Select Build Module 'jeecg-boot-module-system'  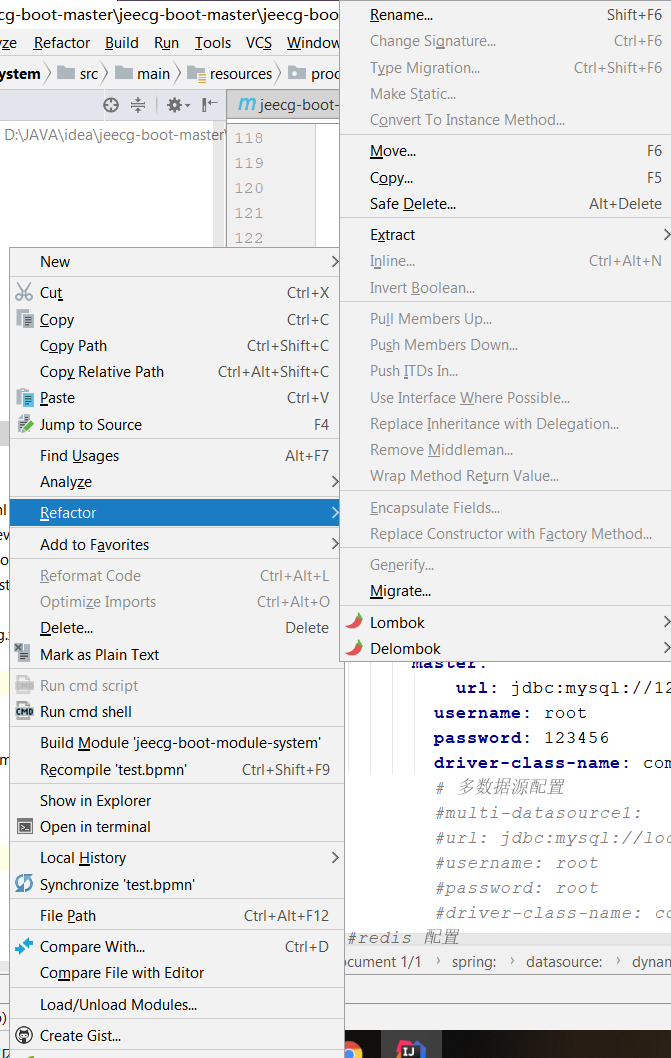[x=177, y=742]
